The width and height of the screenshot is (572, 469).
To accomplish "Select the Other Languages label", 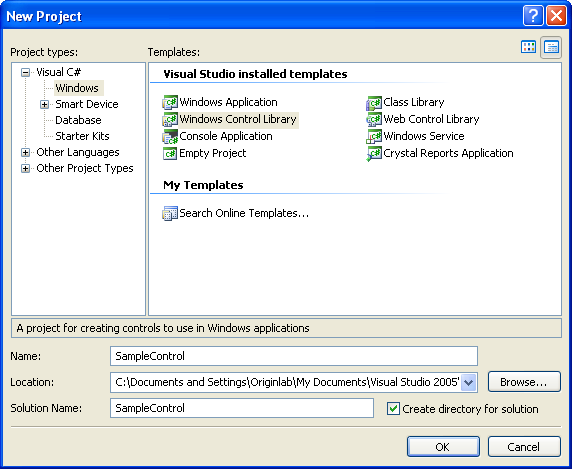I will coord(78,152).
